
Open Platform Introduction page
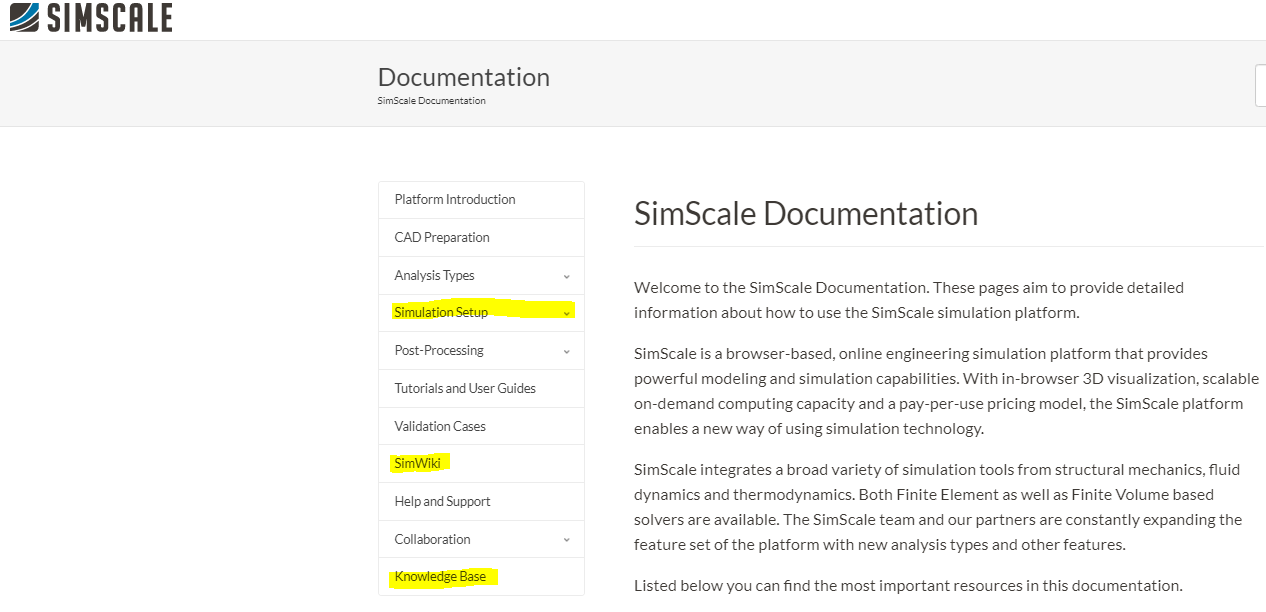[x=455, y=199]
